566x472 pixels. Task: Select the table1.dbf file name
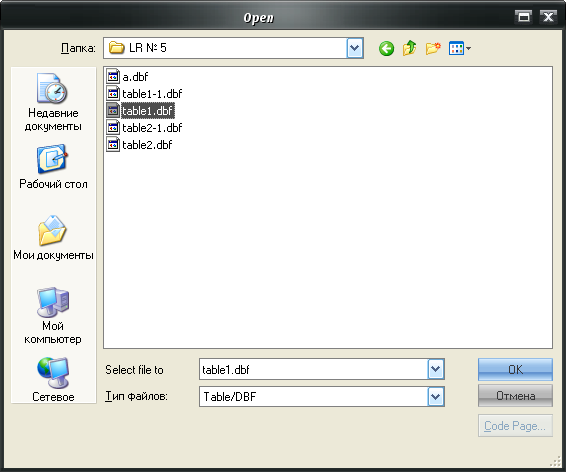[x=148, y=111]
